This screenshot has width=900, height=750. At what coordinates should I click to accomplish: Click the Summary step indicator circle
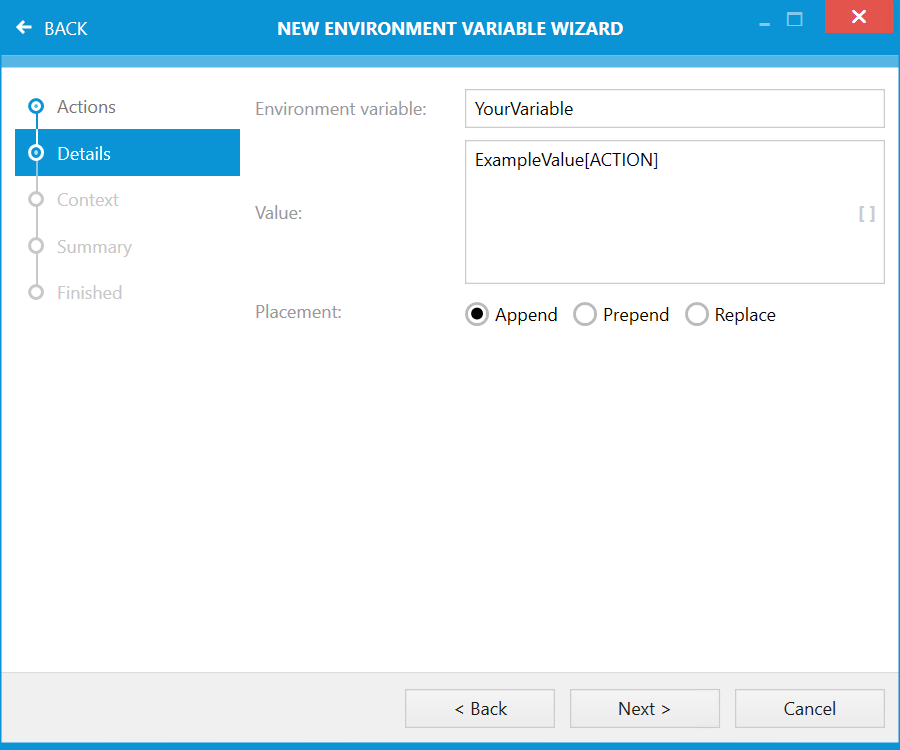point(36,246)
